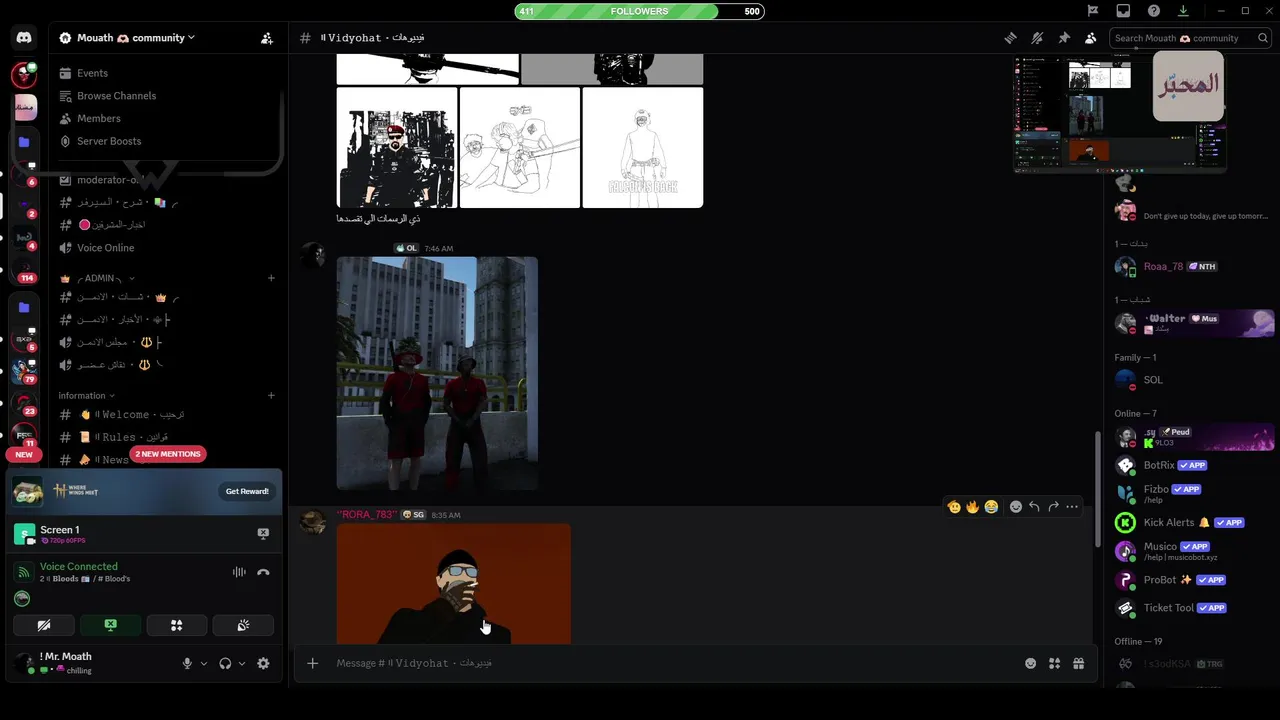Show pinned messages
Screen dimensions: 1280x720
point(1064,38)
